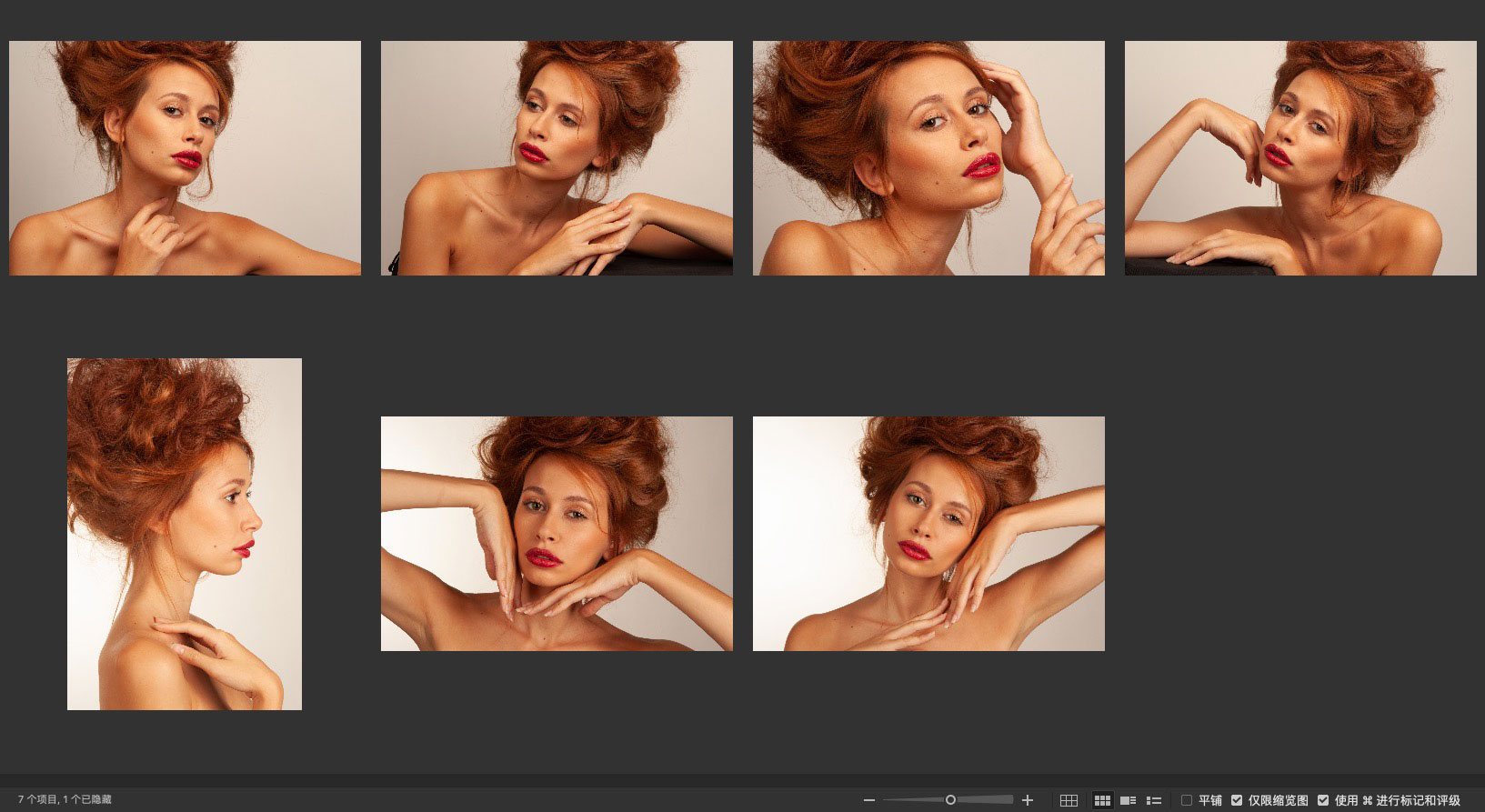Image resolution: width=1485 pixels, height=812 pixels.
Task: Toggle 使用 ⌘ 进行标记和评级 checkbox
Action: click(x=1323, y=800)
